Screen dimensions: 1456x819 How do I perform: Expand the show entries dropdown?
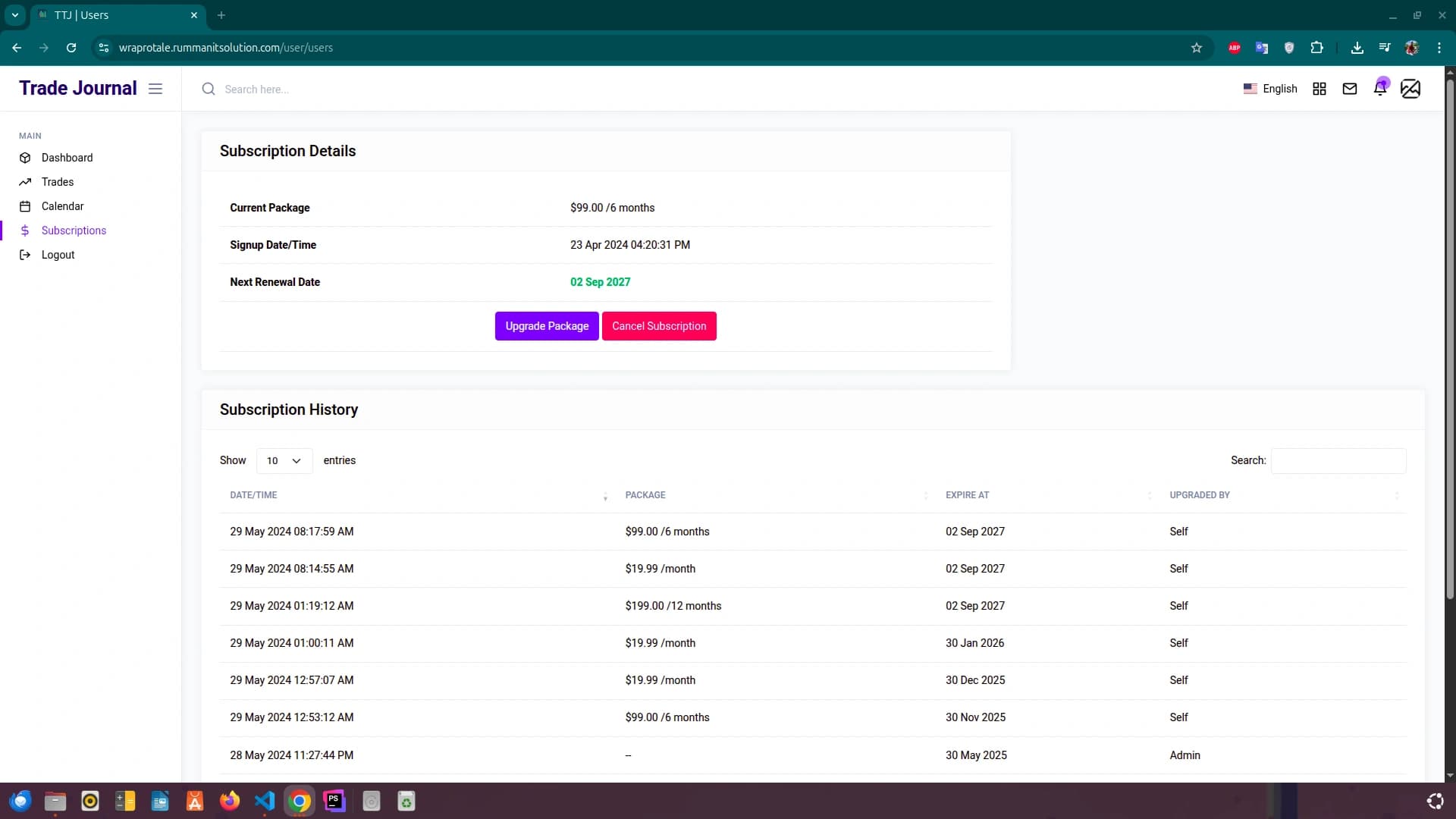click(x=284, y=461)
